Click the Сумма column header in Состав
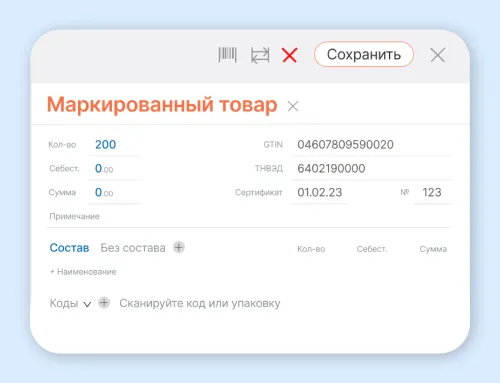Viewport: 500px width, 383px height. pos(433,249)
